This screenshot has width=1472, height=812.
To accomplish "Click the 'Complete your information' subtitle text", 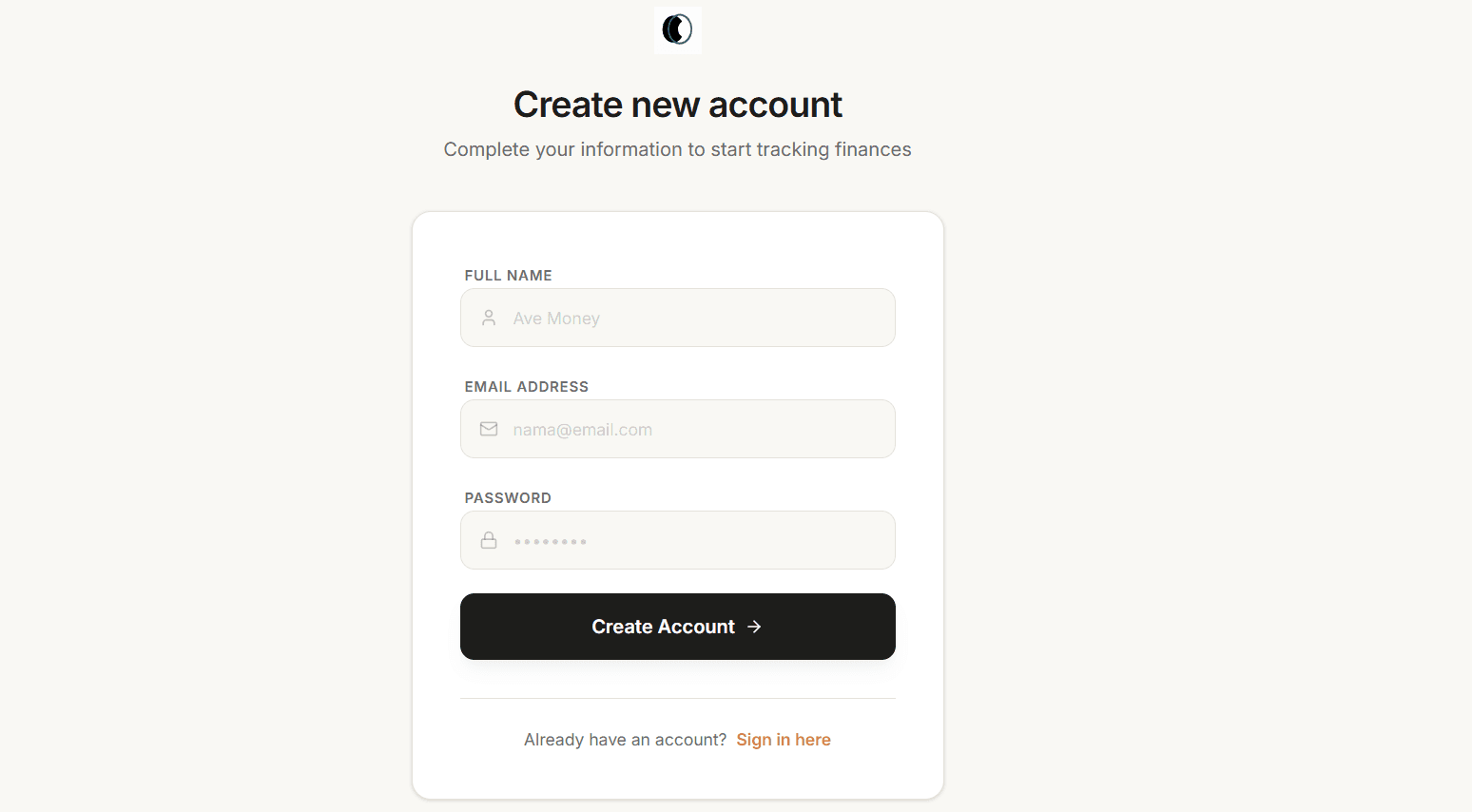I will (677, 149).
